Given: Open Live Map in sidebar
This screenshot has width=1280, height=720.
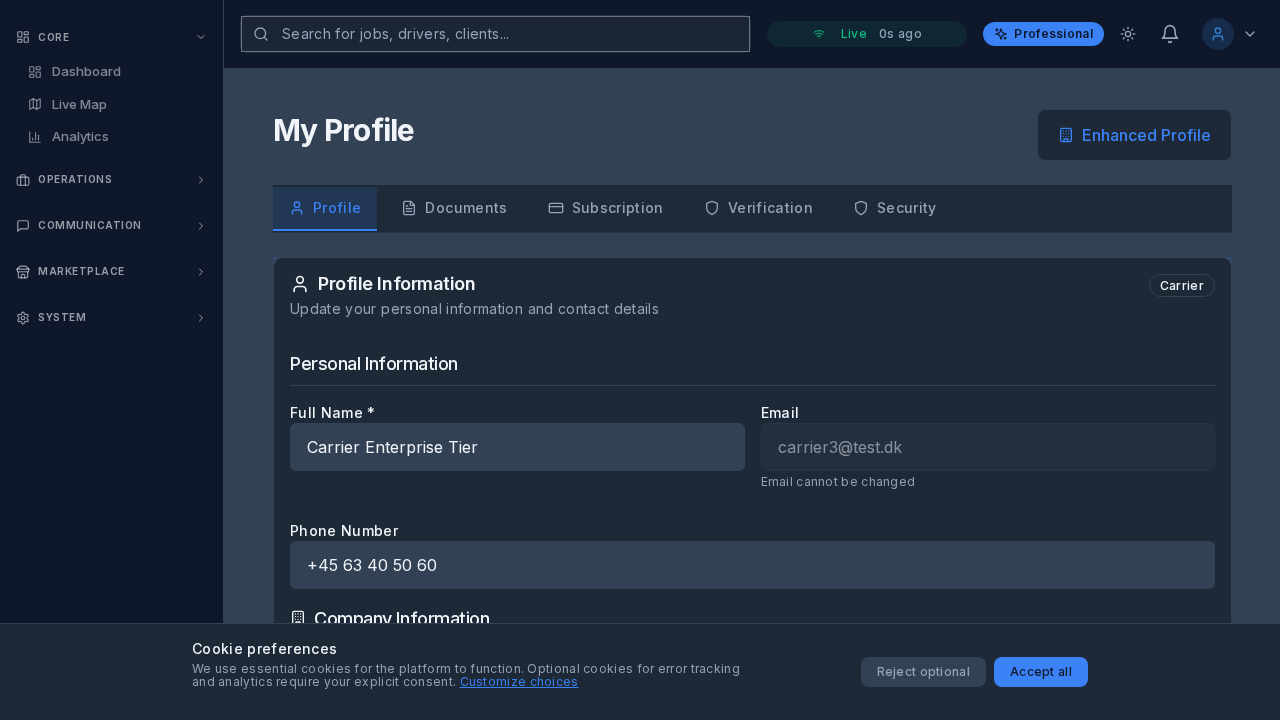Looking at the screenshot, I should [x=79, y=104].
